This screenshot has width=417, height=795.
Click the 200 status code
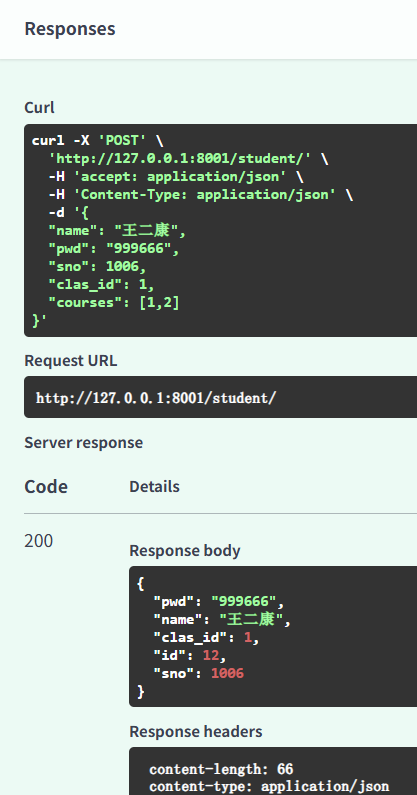(x=39, y=541)
